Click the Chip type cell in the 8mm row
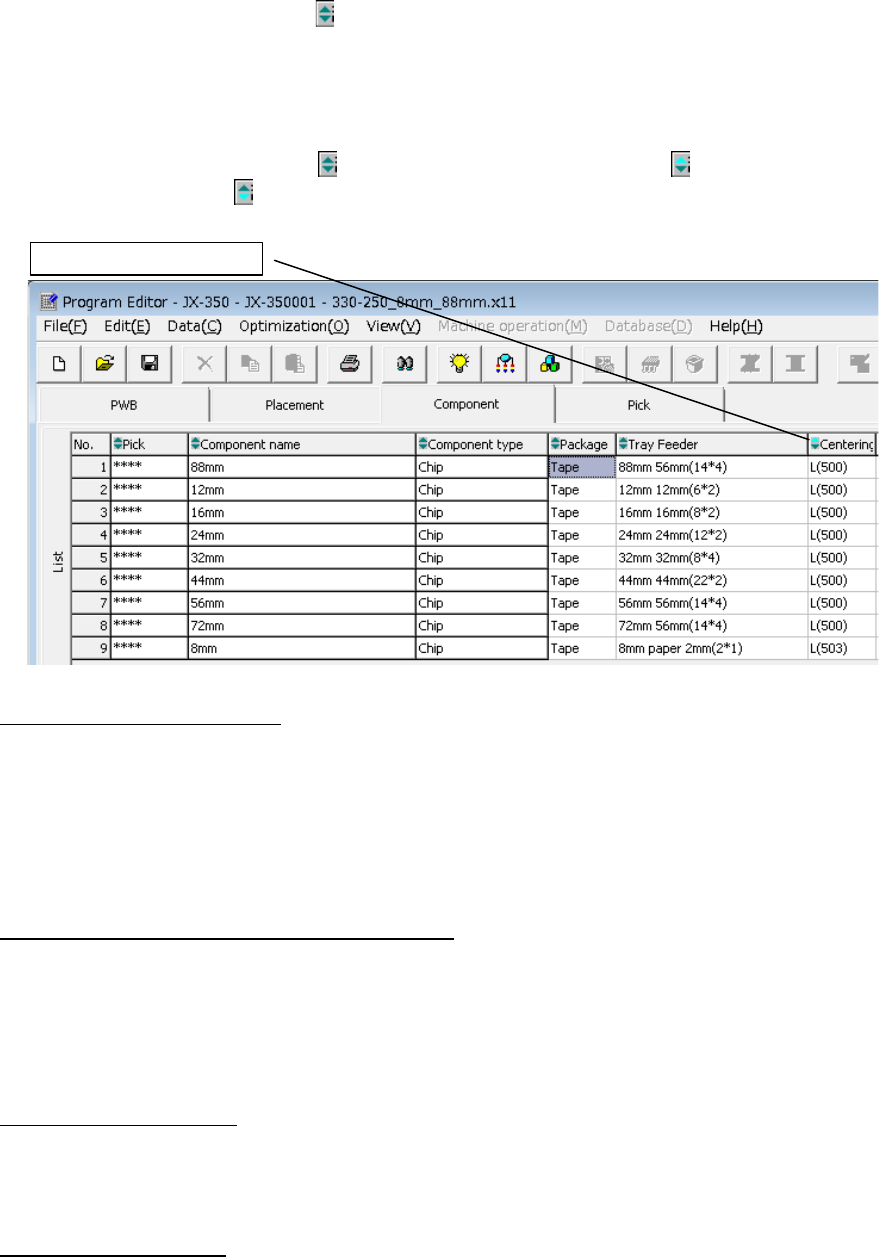This screenshot has height=1257, width=879. coord(482,648)
